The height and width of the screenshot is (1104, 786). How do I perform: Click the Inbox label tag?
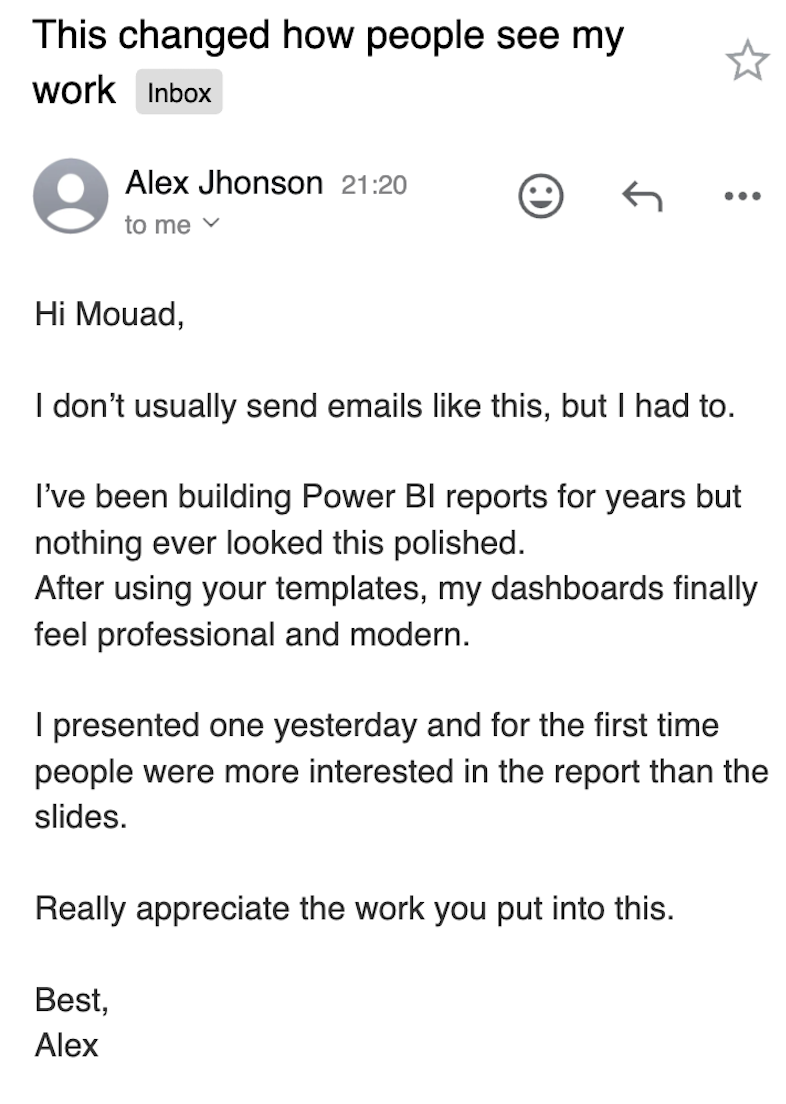[179, 94]
